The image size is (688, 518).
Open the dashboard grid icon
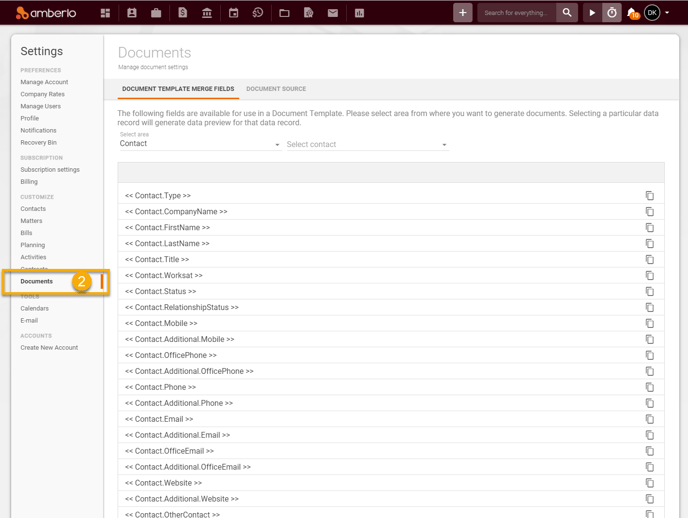(105, 13)
